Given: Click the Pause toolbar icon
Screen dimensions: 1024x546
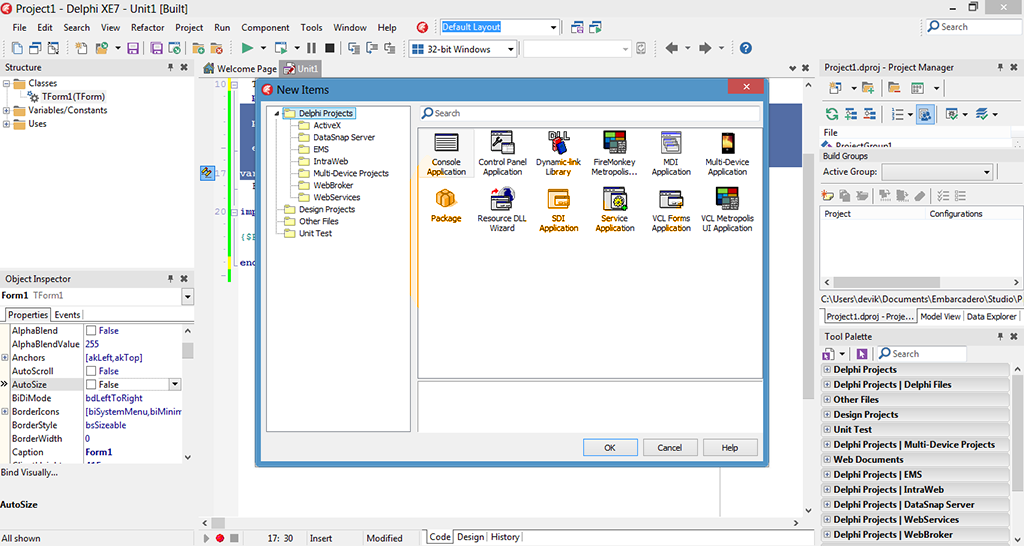Looking at the screenshot, I should (x=312, y=48).
